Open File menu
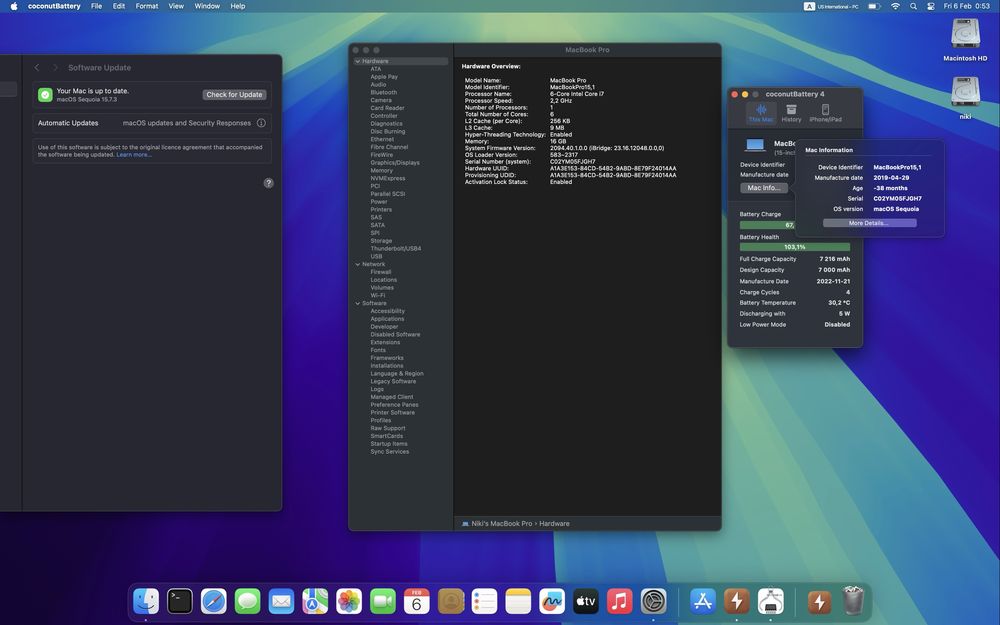1000x625 pixels. 96,6
